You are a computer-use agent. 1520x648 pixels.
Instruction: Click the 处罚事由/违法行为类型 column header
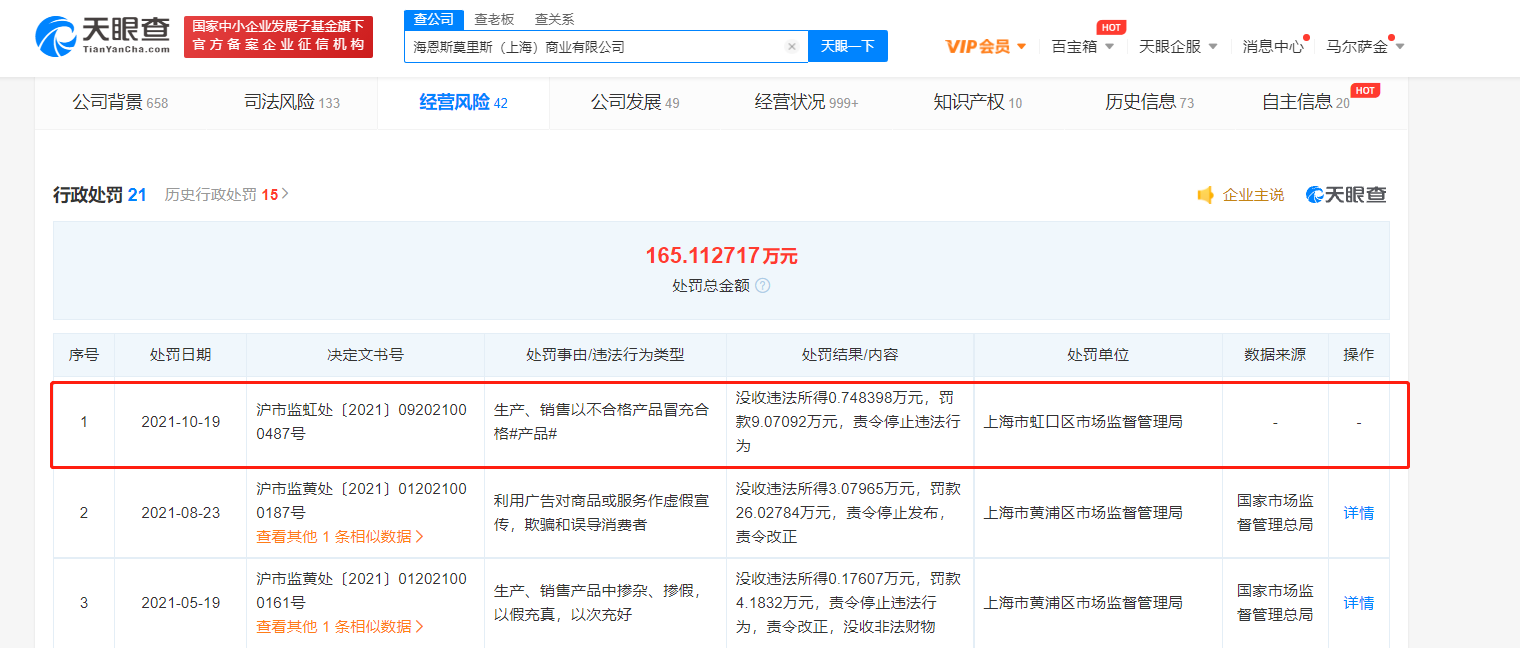605,355
